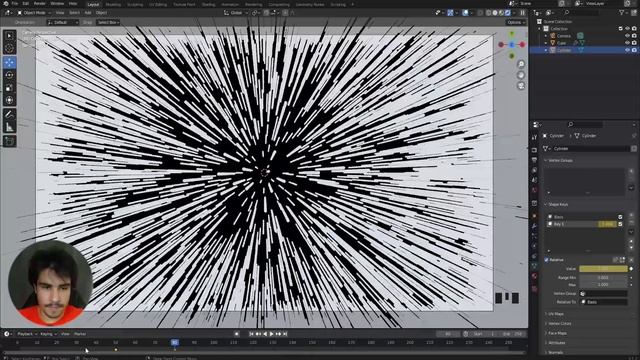Open the timeline Marker menu

(x=80, y=334)
